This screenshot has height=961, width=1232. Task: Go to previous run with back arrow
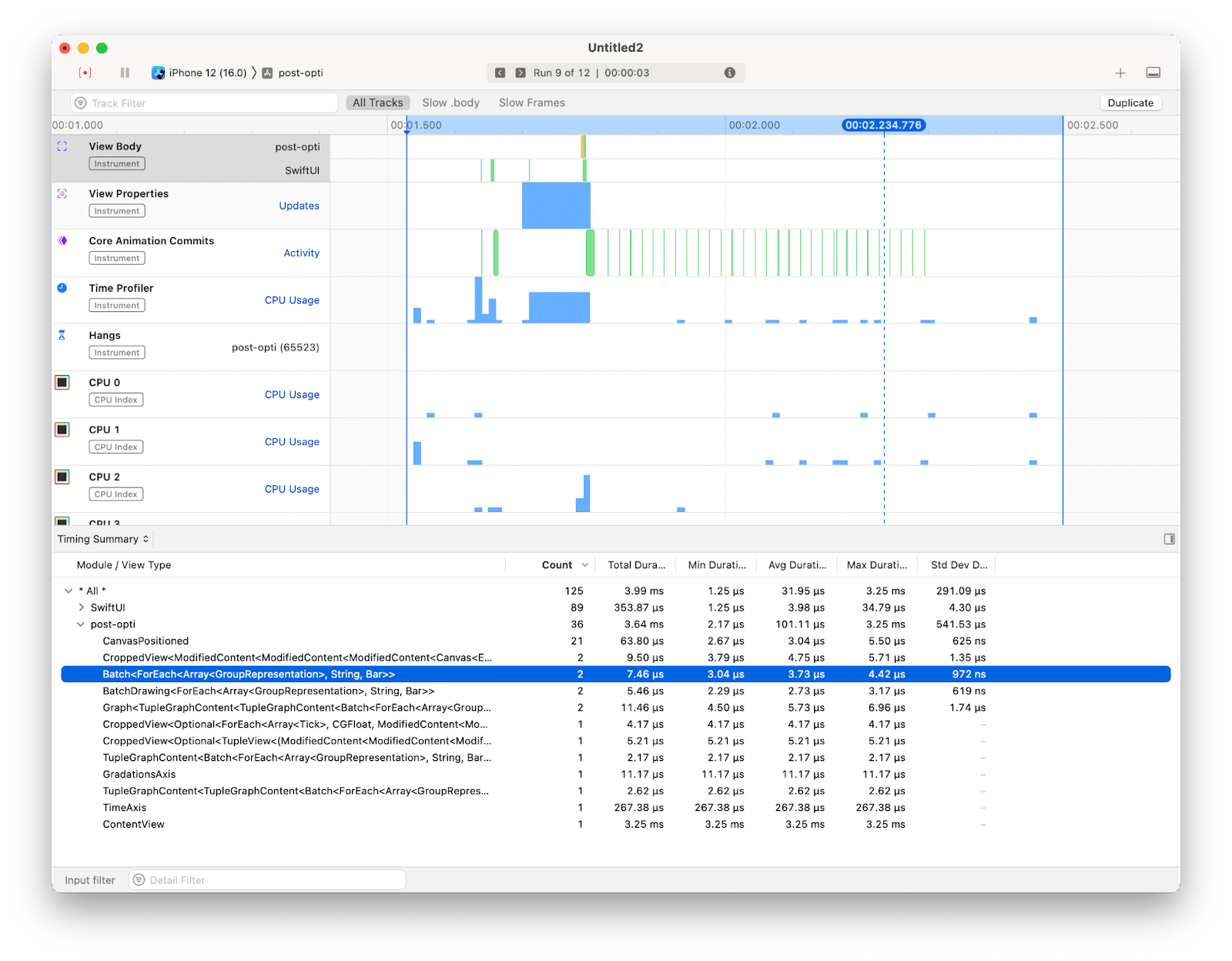pos(500,72)
